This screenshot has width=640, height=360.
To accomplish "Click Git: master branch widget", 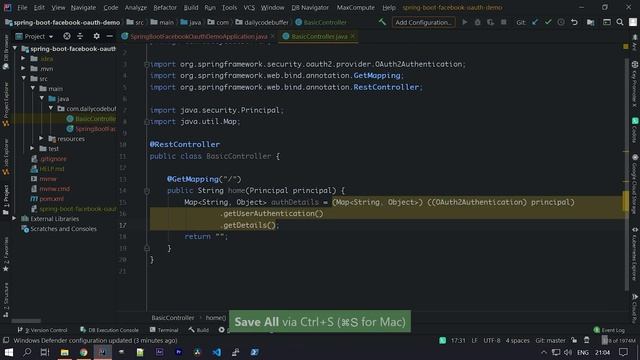I will [x=550, y=340].
